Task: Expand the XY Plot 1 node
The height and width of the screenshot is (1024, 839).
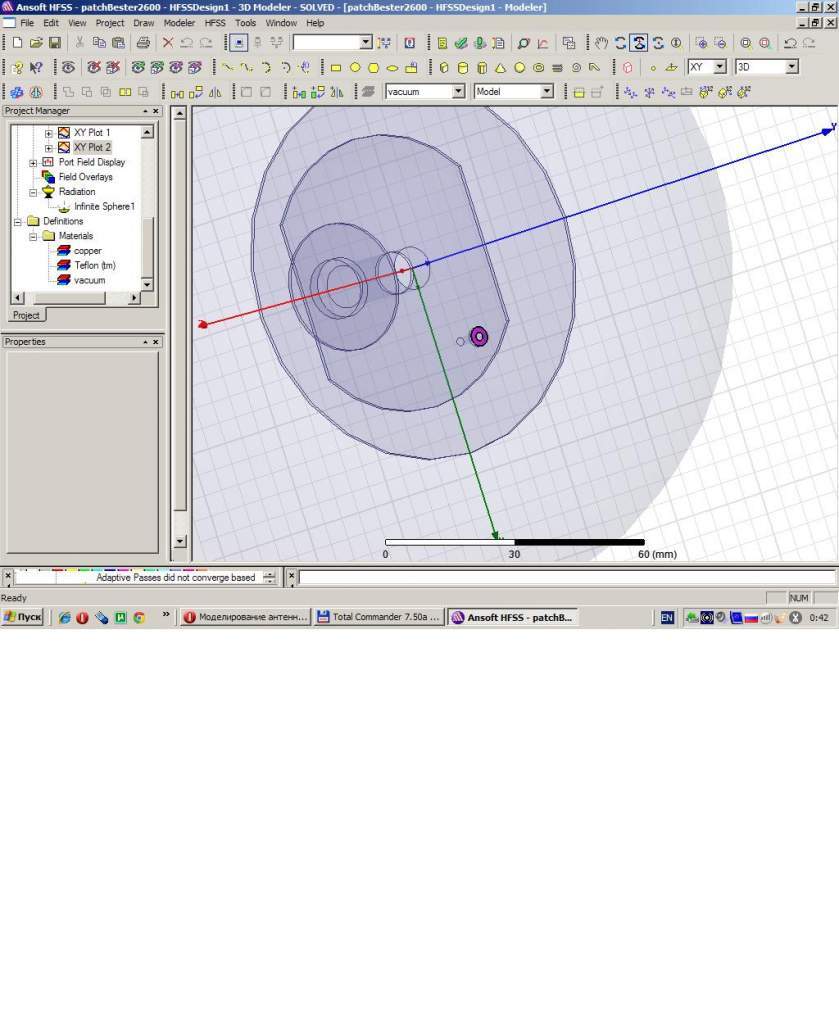Action: [48, 133]
